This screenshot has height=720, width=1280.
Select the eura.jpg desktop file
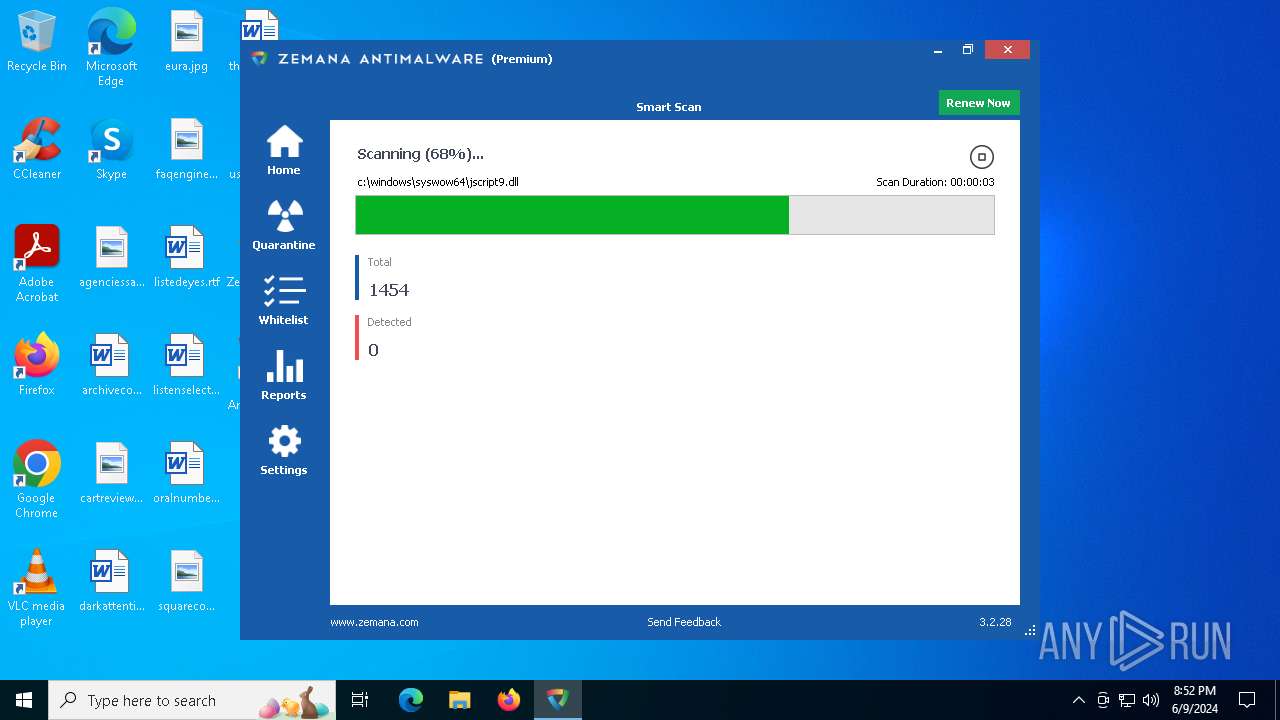[x=186, y=42]
